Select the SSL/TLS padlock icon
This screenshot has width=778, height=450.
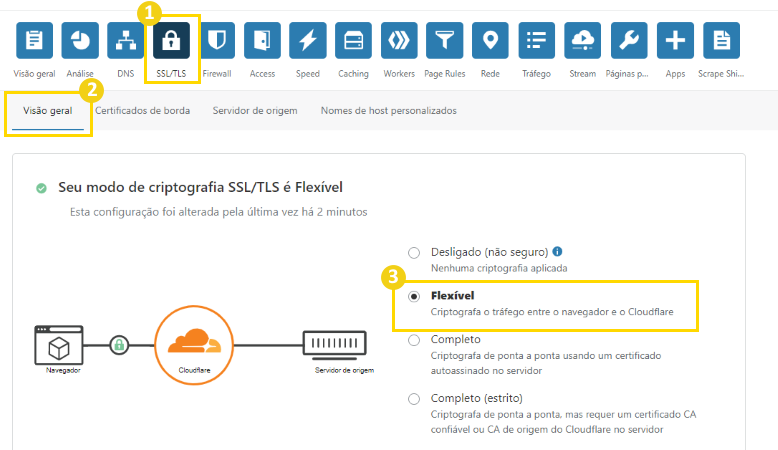[171, 40]
